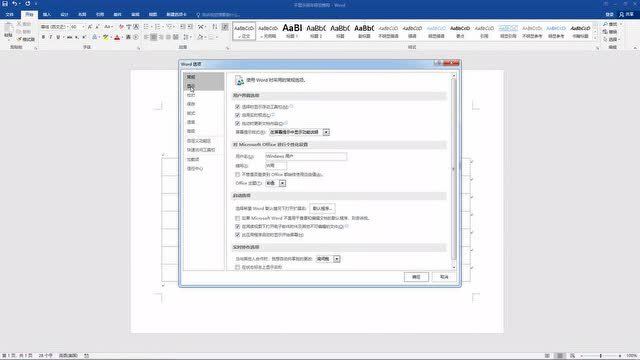Click the OK button in Word Options
The width and height of the screenshot is (640, 360).
(416, 277)
